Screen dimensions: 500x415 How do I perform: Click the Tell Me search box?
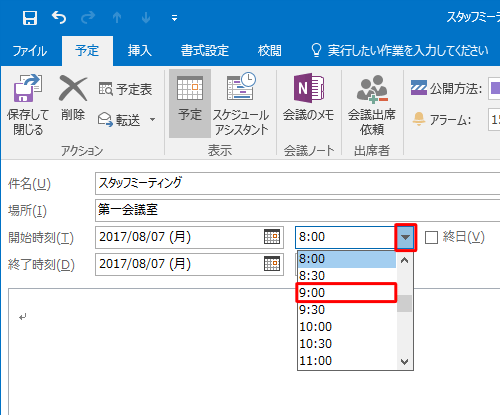click(x=400, y=51)
